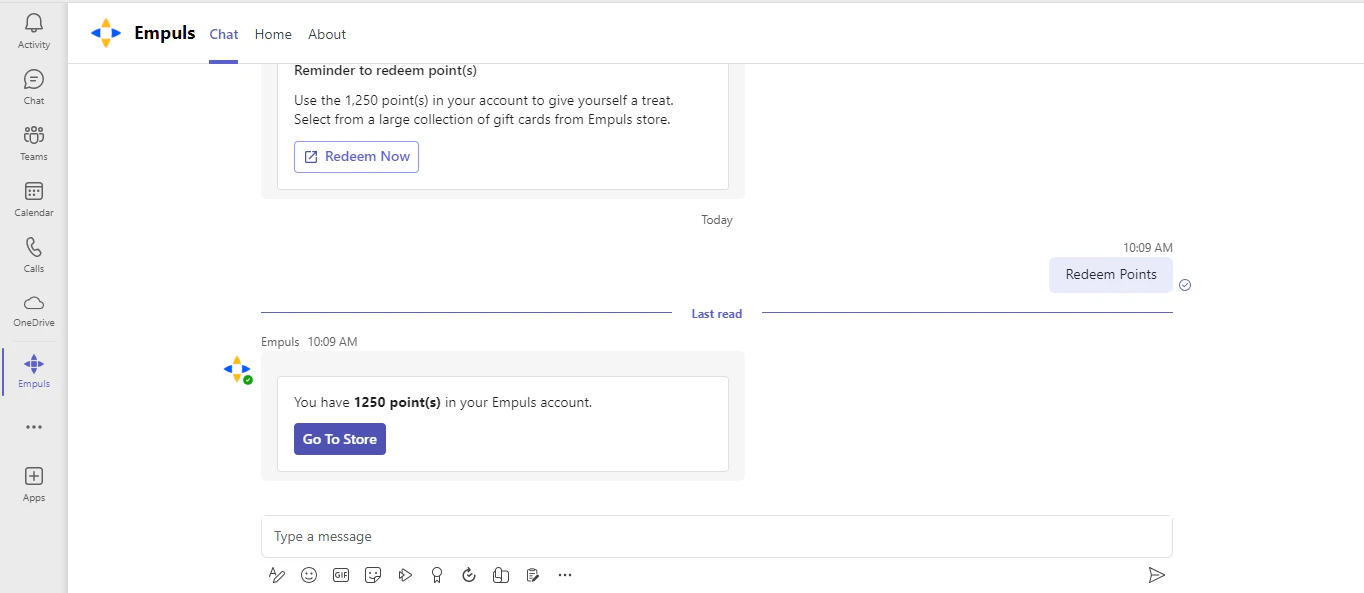Click the Empuls logo in header
Screen dimensions: 1364x593
pyautogui.click(x=106, y=33)
